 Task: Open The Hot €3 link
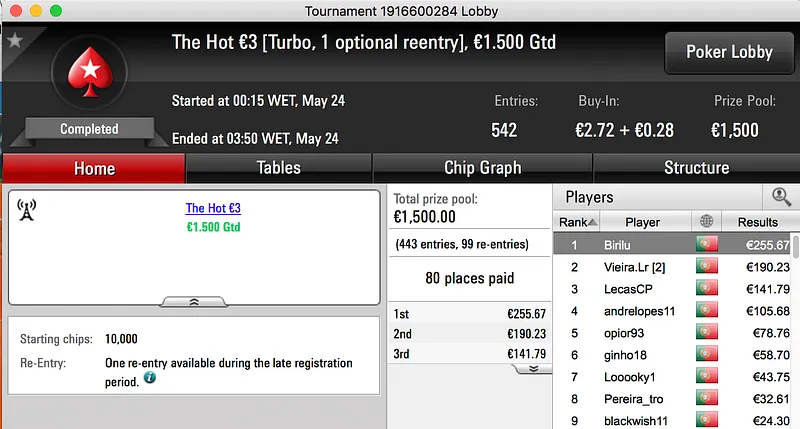213,208
